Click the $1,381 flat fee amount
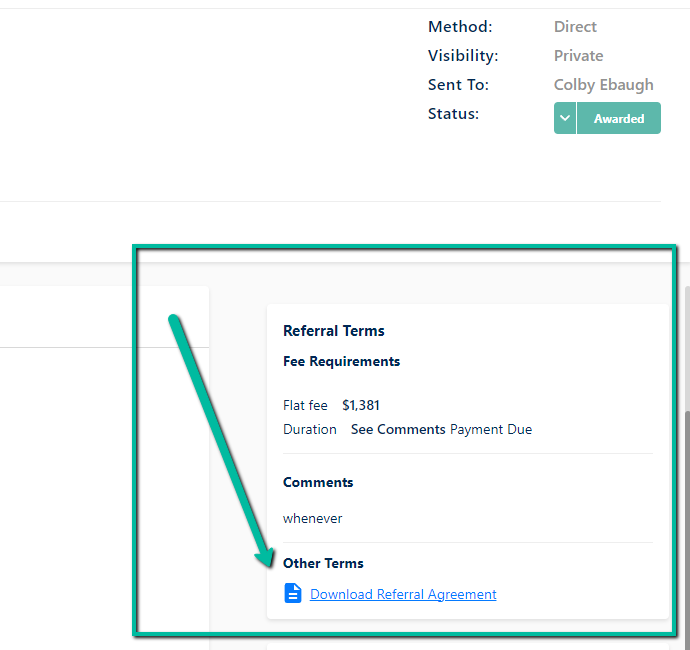Image resolution: width=690 pixels, height=650 pixels. (x=361, y=405)
